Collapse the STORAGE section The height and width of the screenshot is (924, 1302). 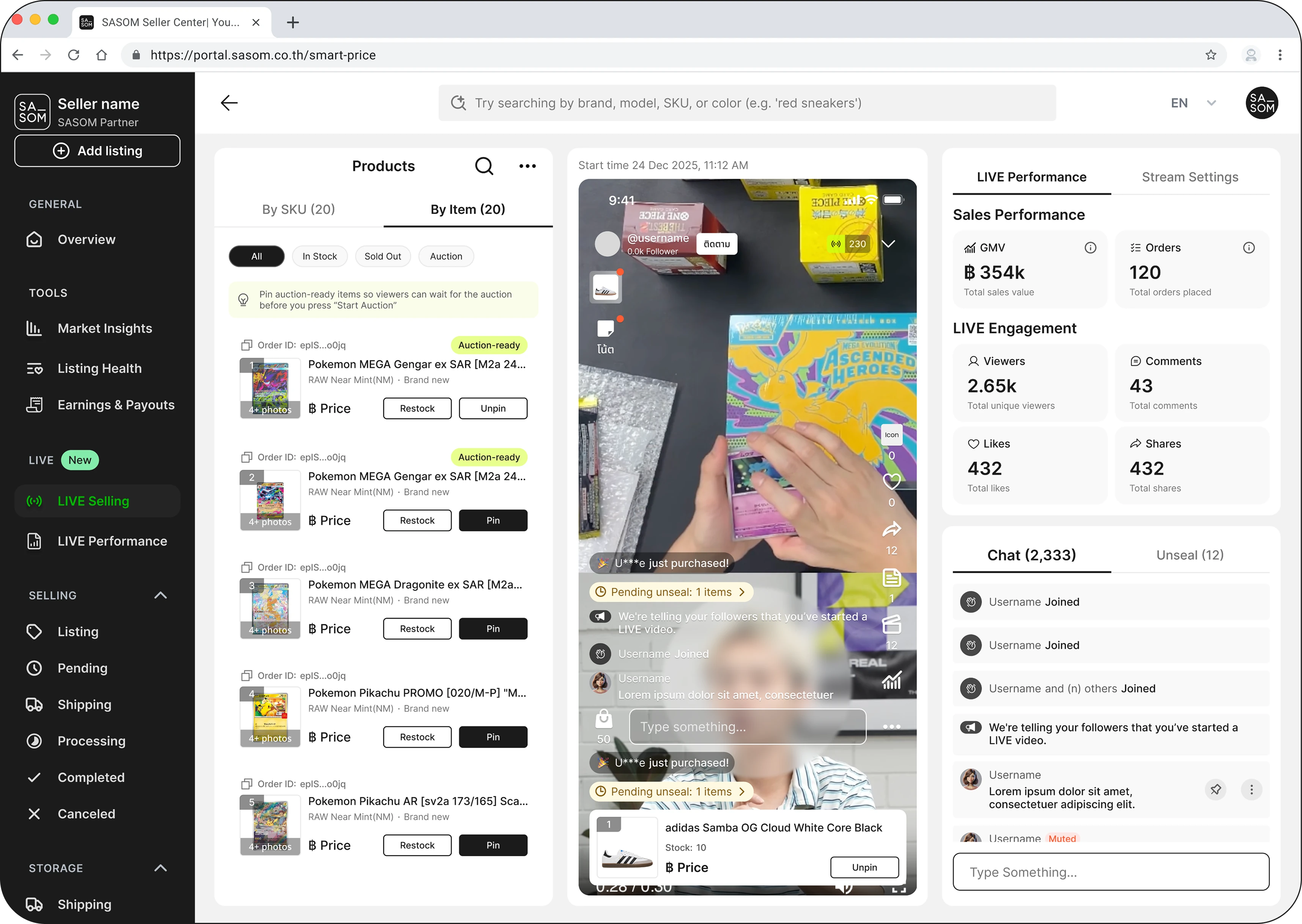tap(161, 868)
